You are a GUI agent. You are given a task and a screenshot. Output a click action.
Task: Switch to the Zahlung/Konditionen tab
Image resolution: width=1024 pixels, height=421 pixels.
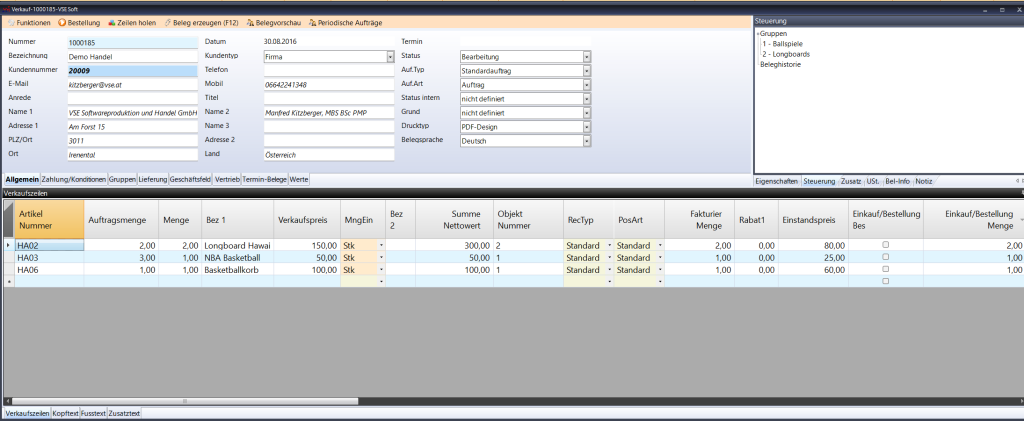(74, 179)
